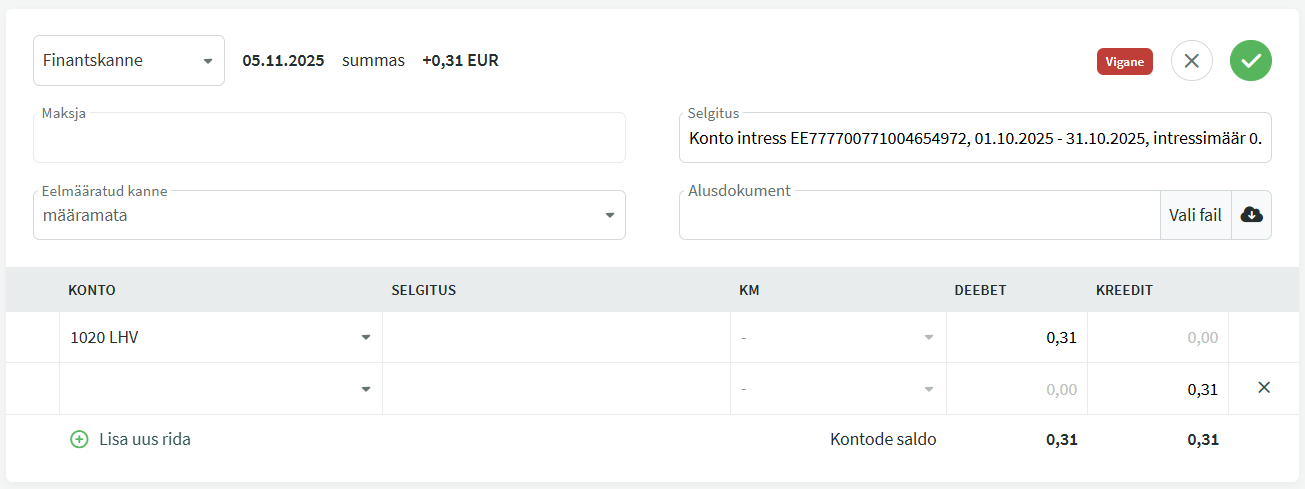
Task: Open the 1020 LHV account dropdown
Action: pos(220,337)
